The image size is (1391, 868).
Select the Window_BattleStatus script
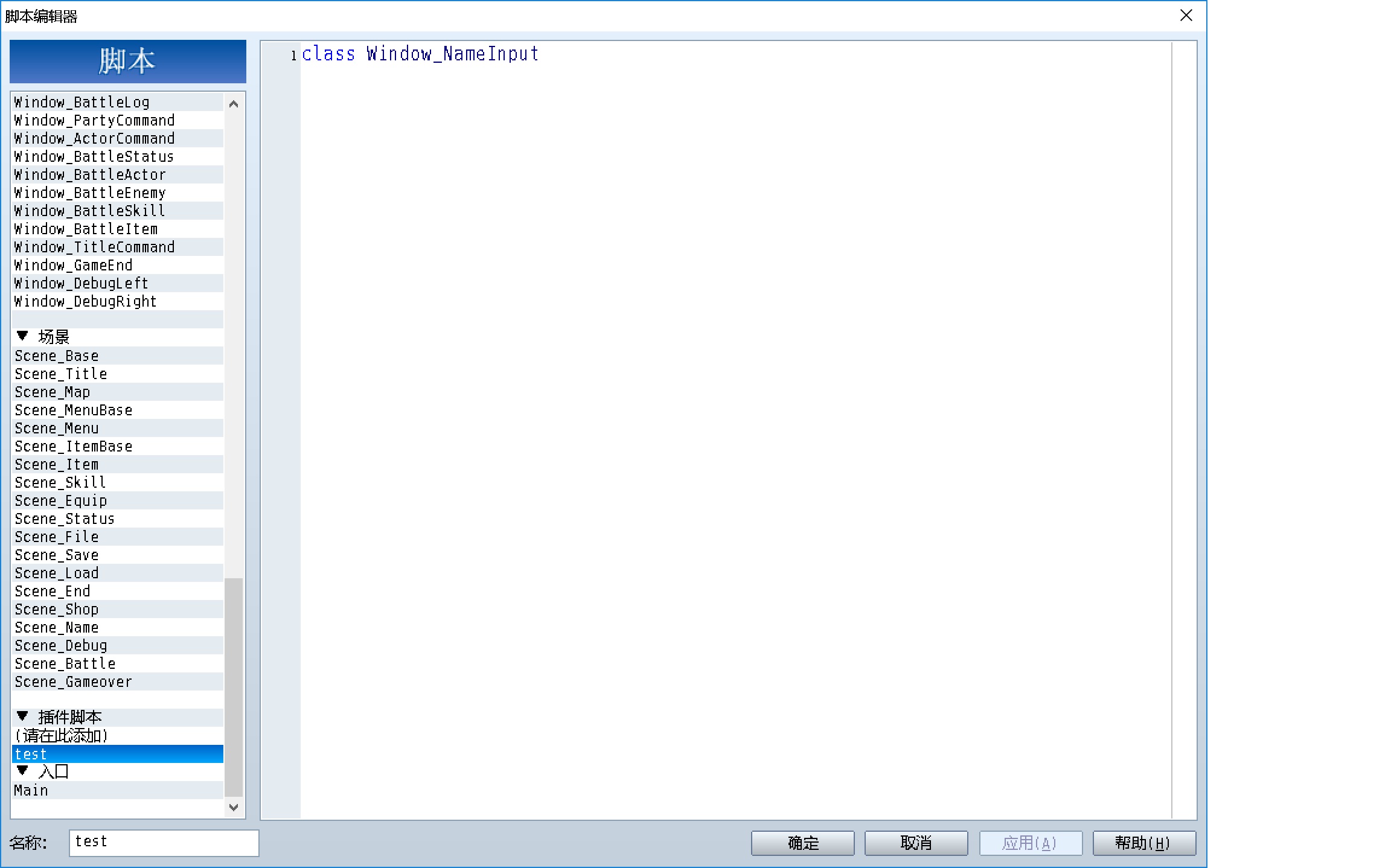pos(118,156)
